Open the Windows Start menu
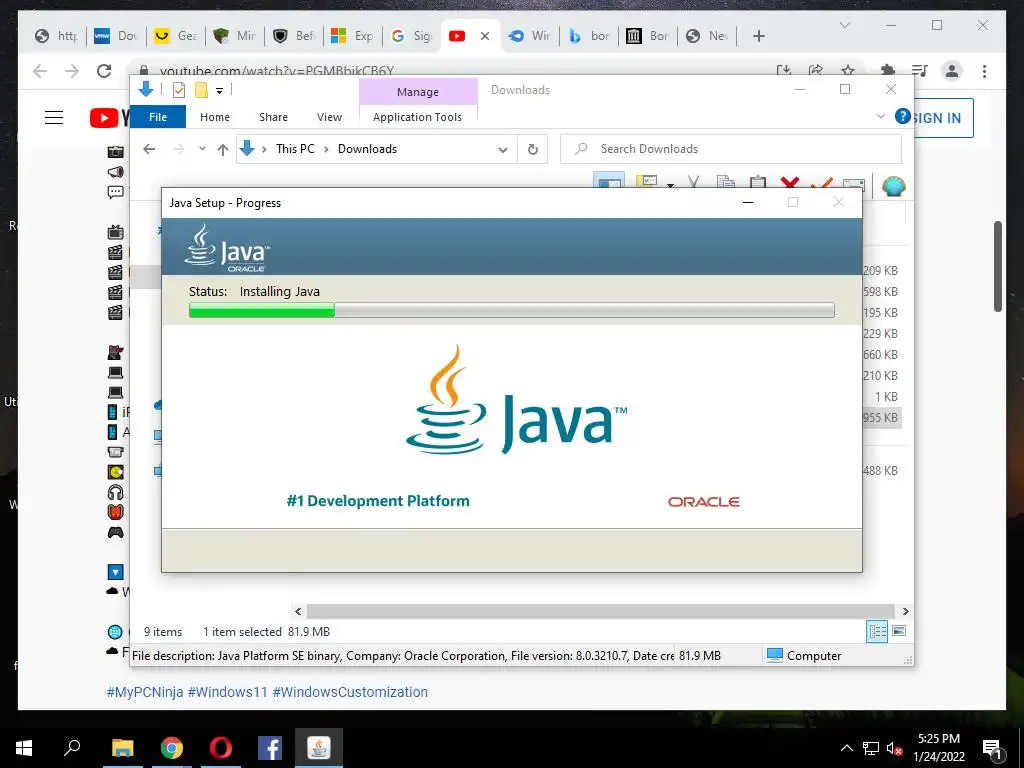The height and width of the screenshot is (768, 1024). coord(24,748)
